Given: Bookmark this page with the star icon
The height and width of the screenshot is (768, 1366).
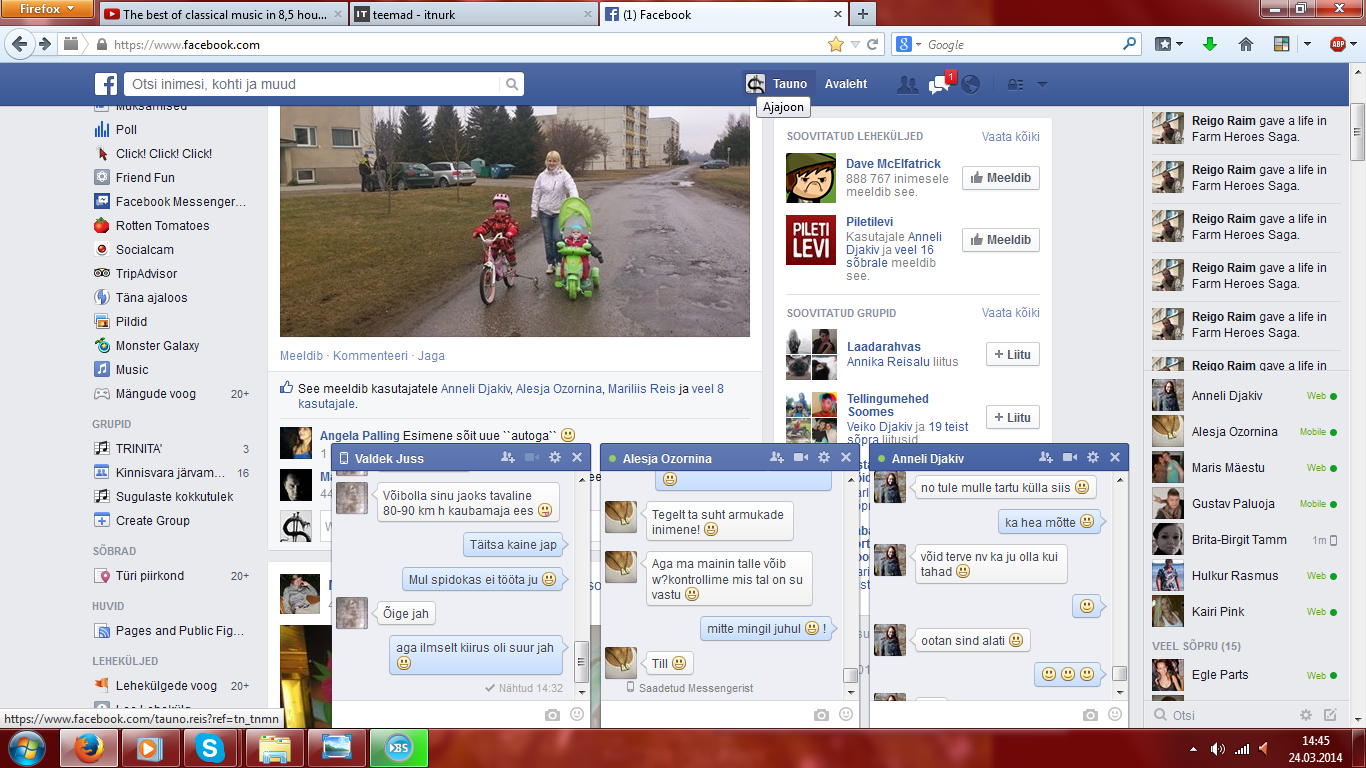Looking at the screenshot, I should click(836, 44).
